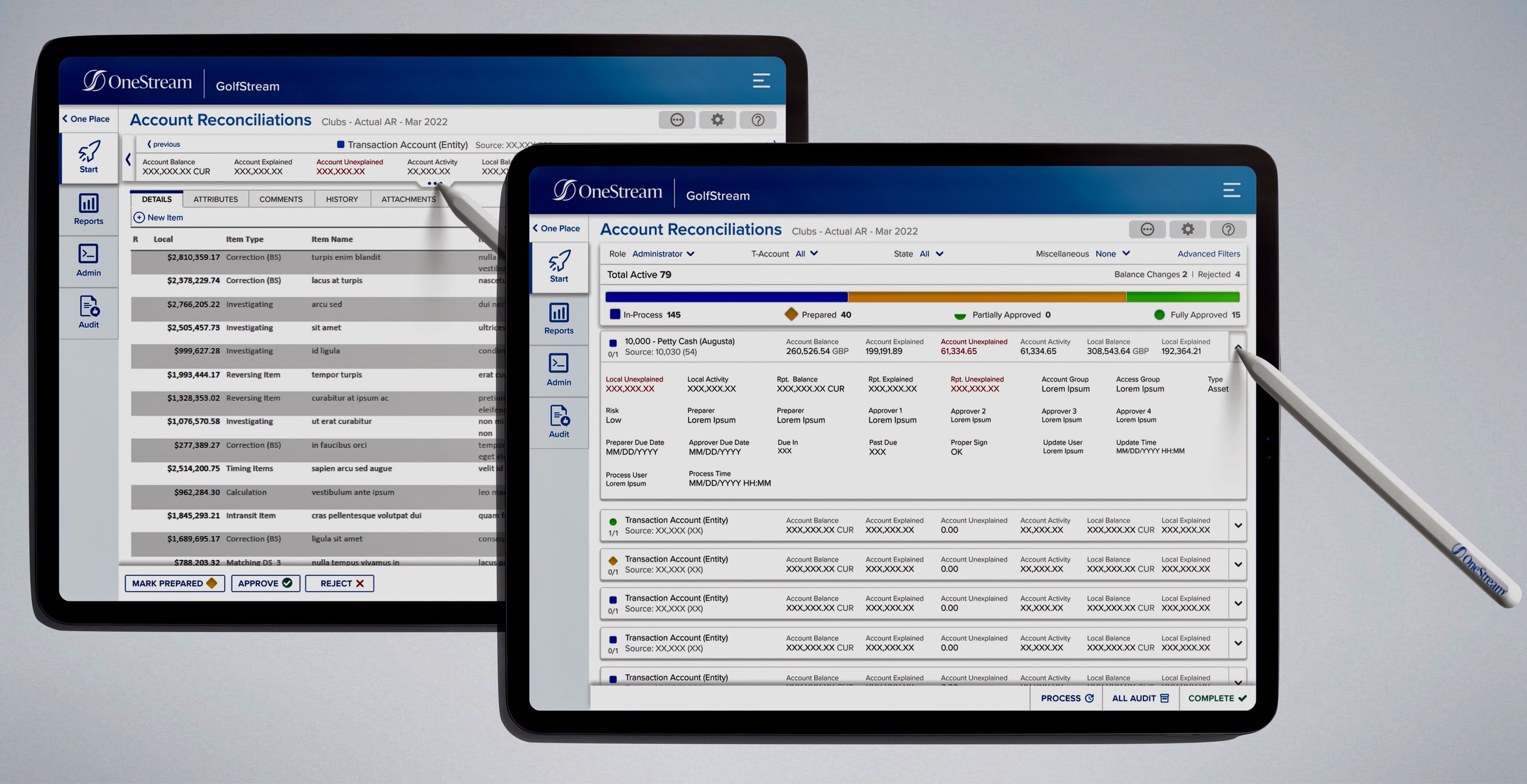Select row with $2,810,359.17 amount
Image resolution: width=1527 pixels, height=784 pixels.
tap(318, 263)
